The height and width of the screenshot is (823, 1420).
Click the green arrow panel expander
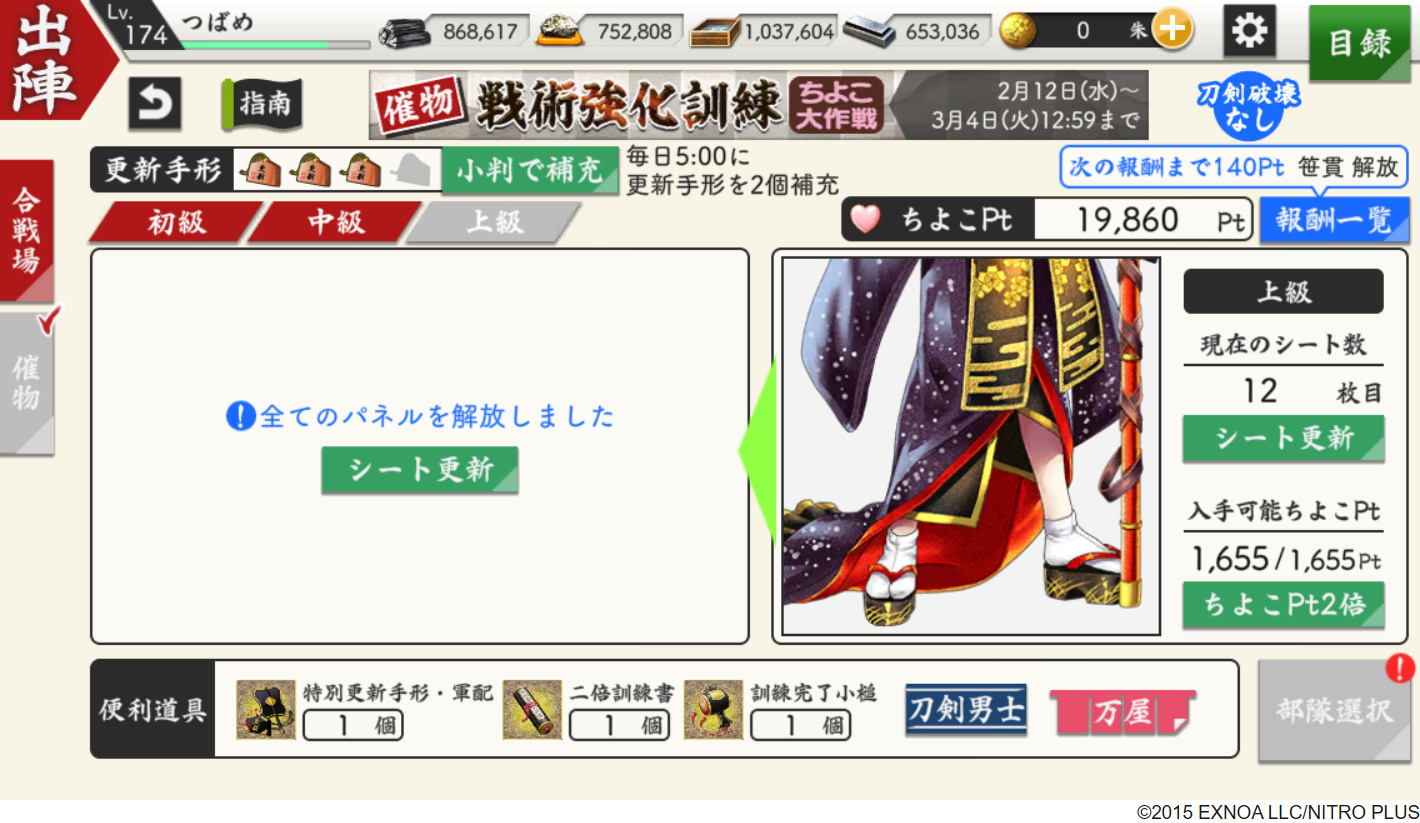757,451
